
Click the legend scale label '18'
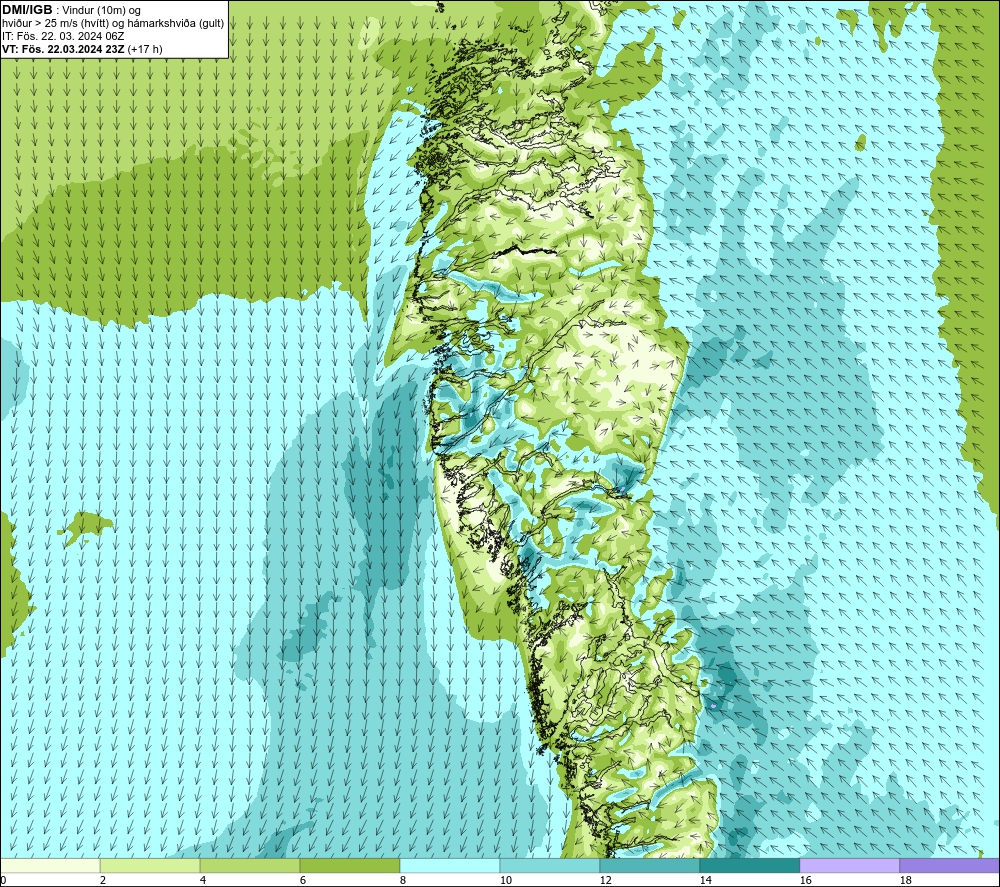coord(905,880)
